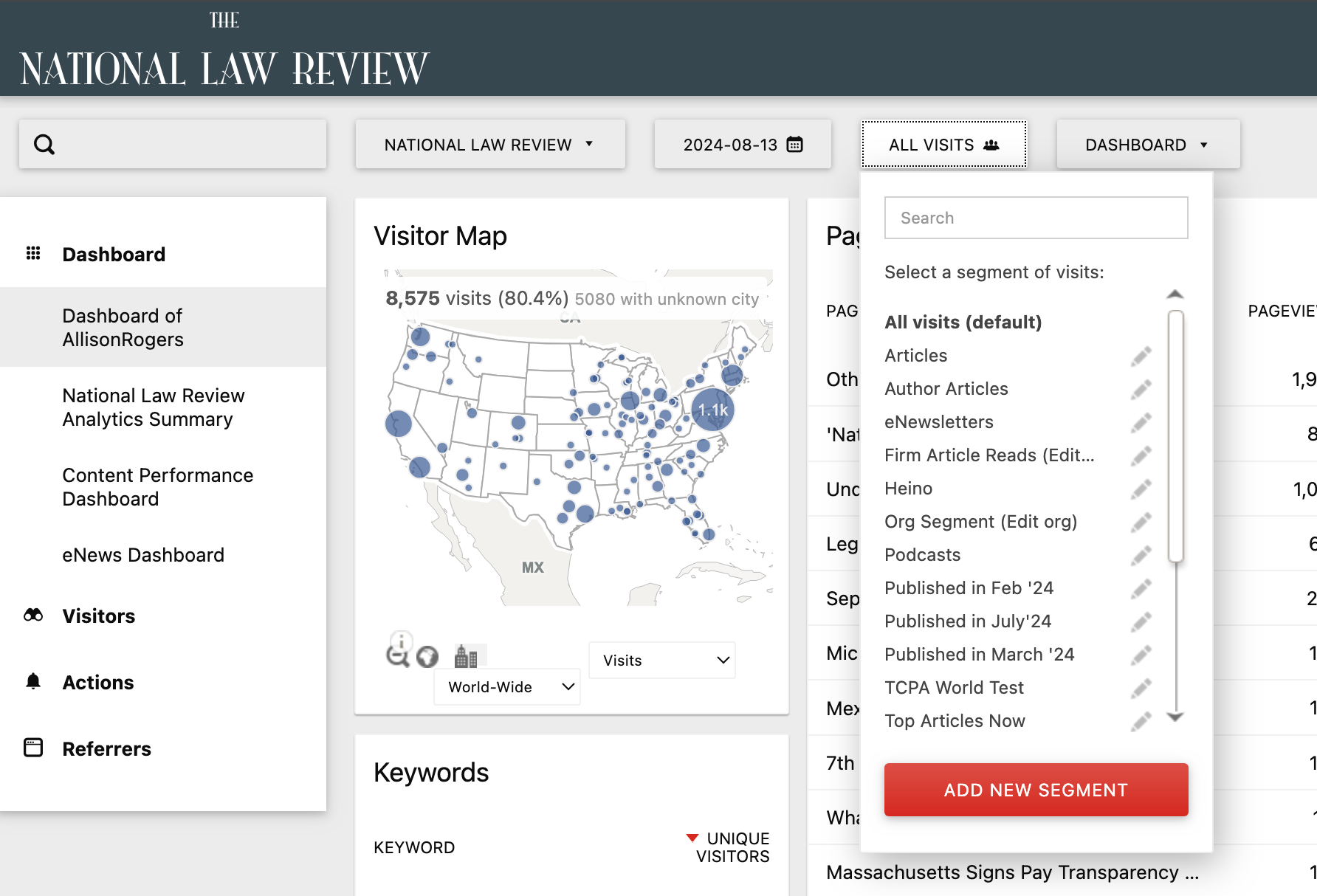Click the Unique Visitors column header
1317x896 pixels.
coord(732,847)
